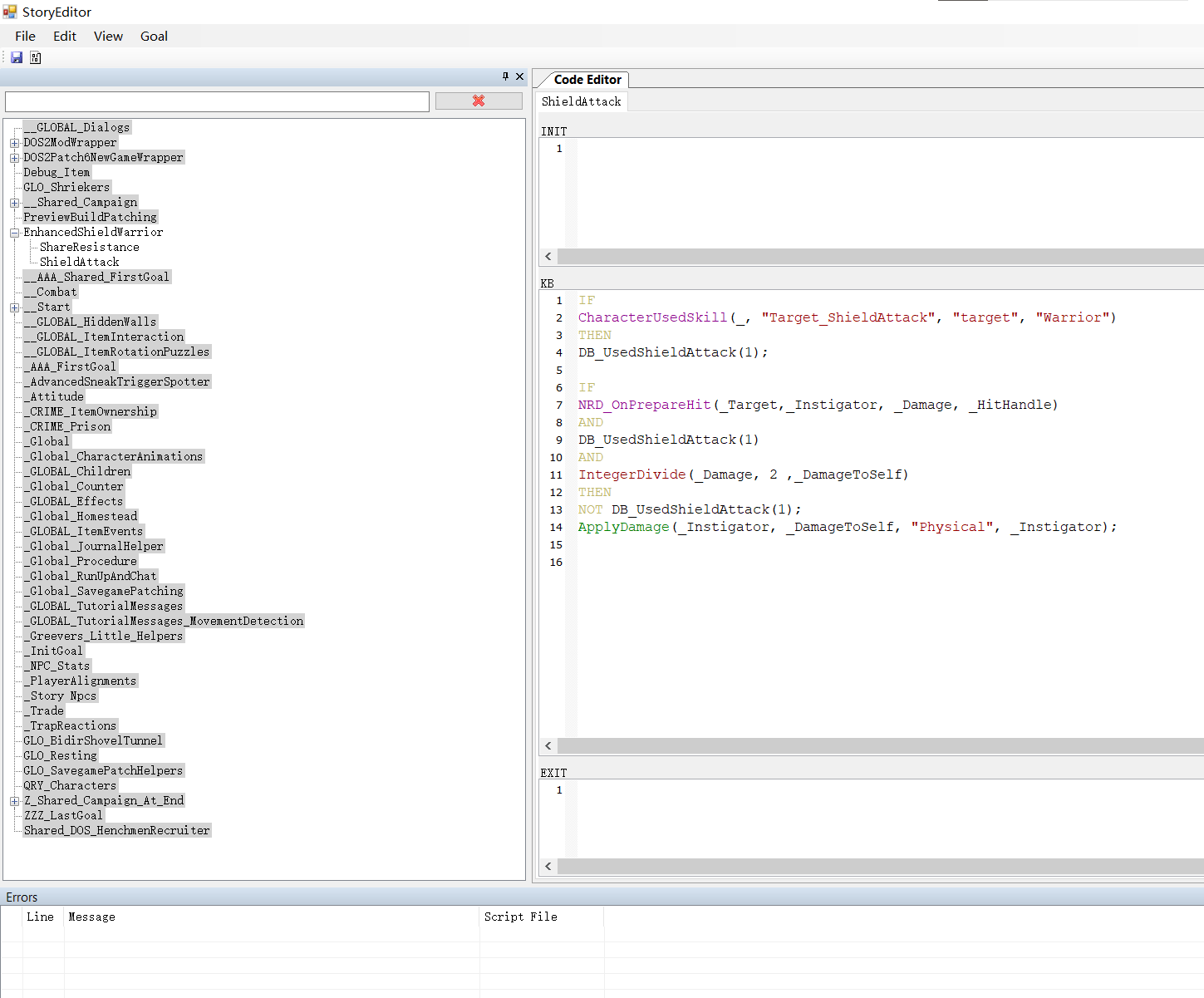Screen dimensions: 1204x998
Task: Open the _GLOBAL_Children goal
Action: 77,471
